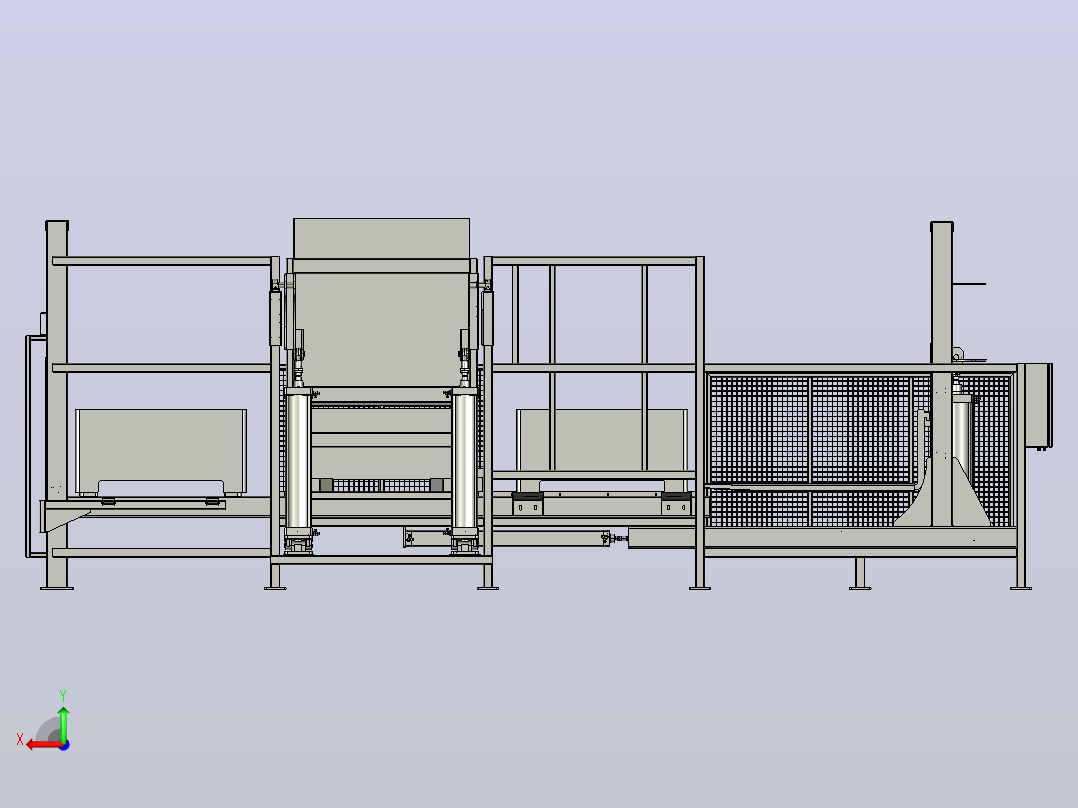Viewport: 1078px width, 808px height.
Task: Select the tall left frame post
Action: tap(57, 404)
